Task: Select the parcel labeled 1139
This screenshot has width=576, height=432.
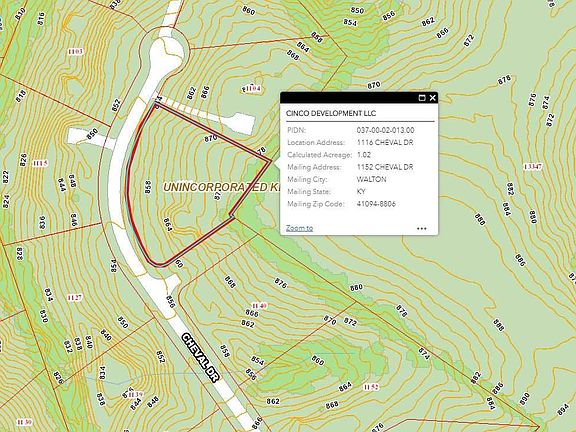Action: [136, 395]
